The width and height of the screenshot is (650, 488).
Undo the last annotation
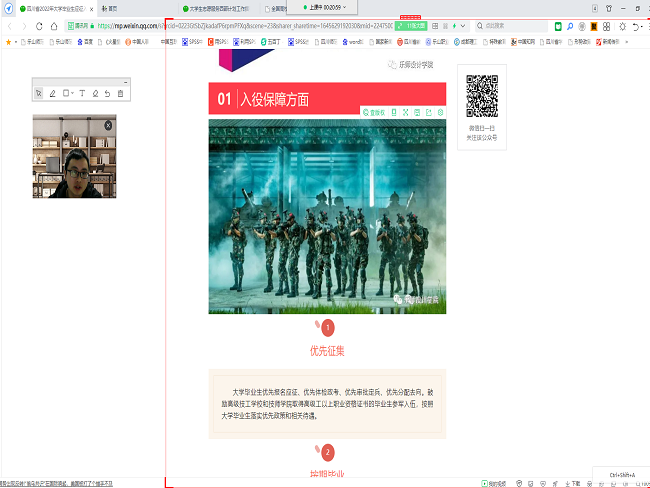[107, 93]
